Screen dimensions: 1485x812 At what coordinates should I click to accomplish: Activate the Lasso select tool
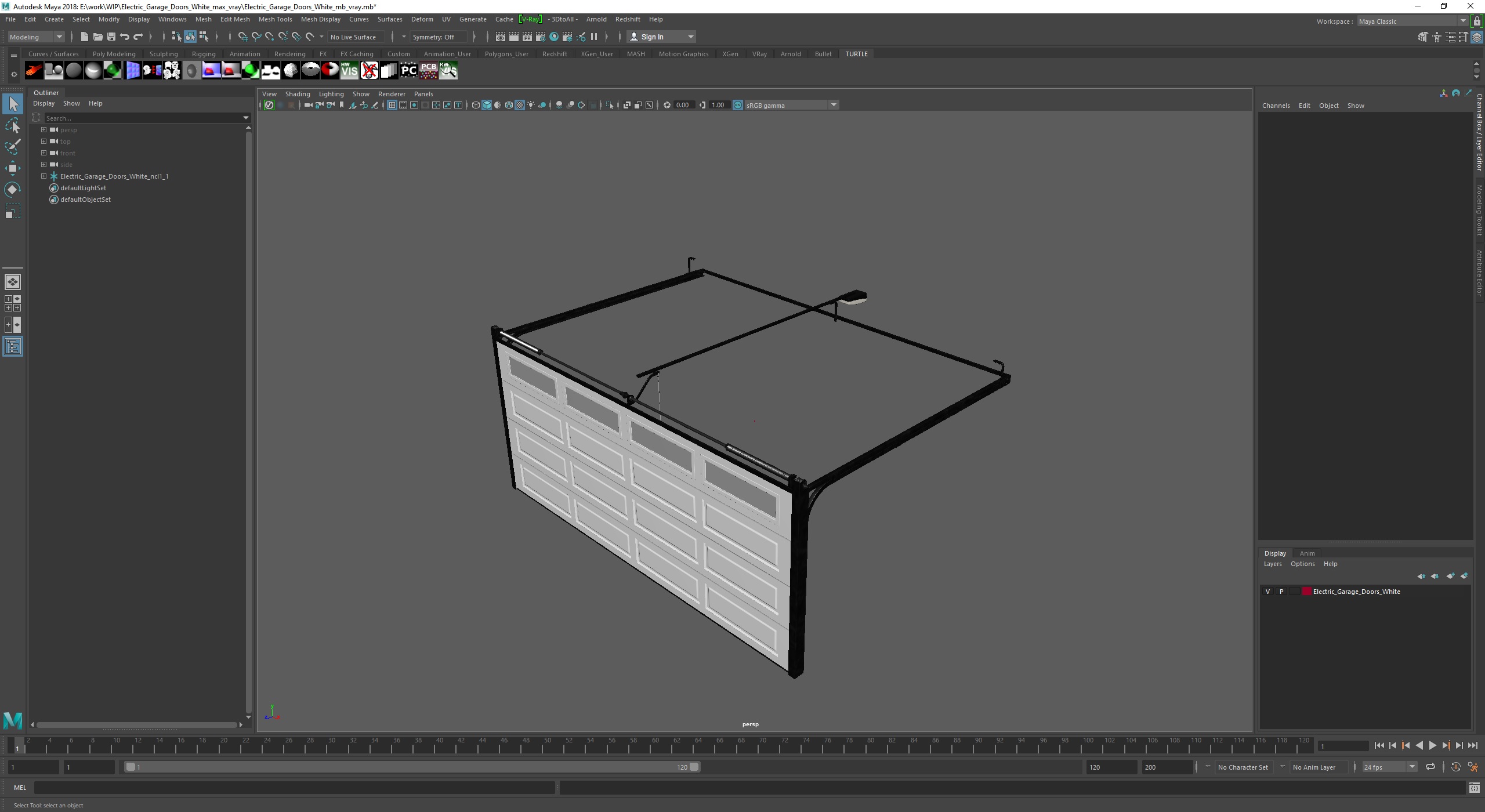[13, 126]
